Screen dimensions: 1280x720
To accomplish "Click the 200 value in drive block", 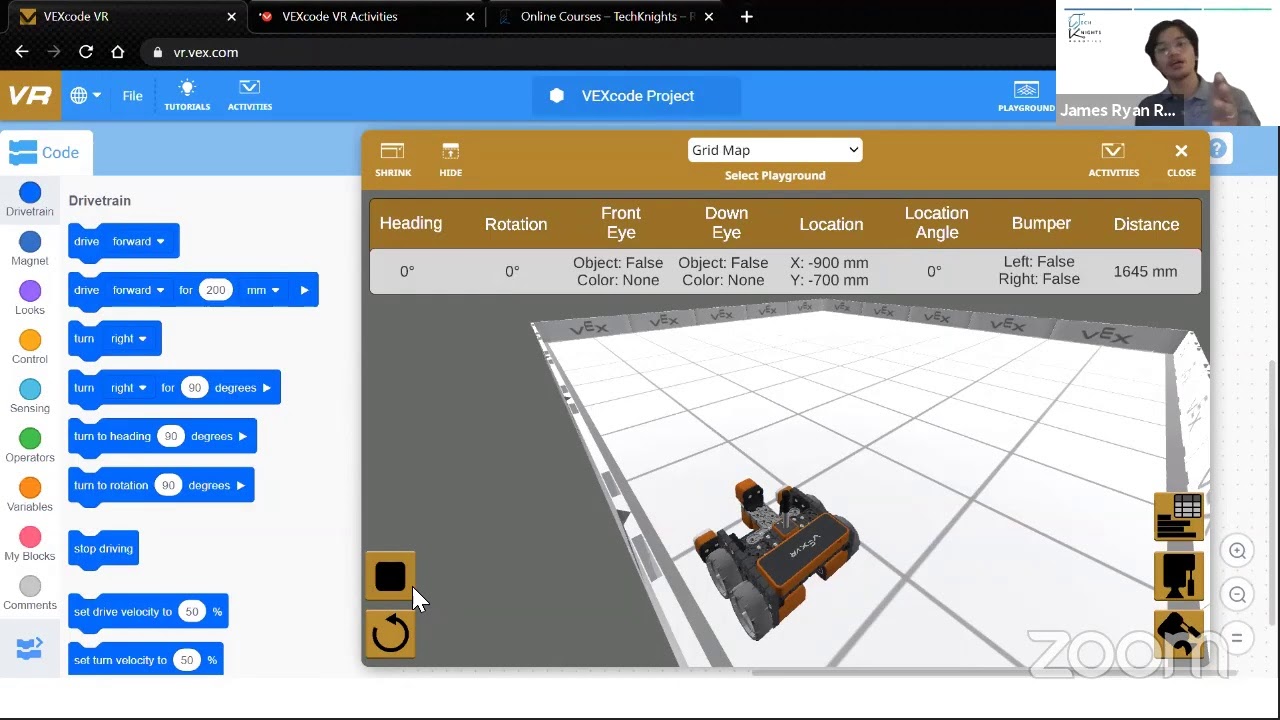I will click(215, 290).
